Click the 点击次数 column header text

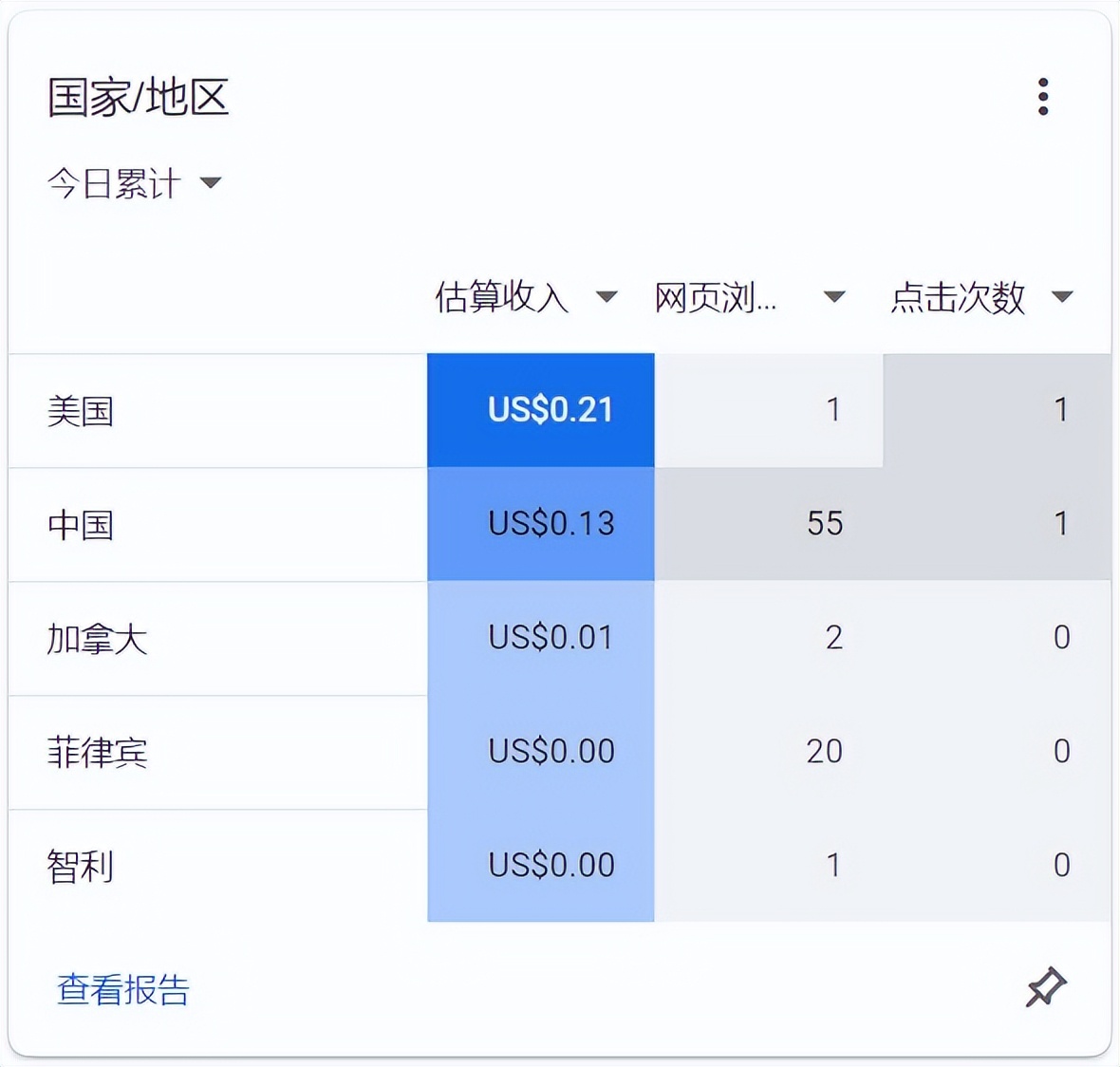click(957, 297)
